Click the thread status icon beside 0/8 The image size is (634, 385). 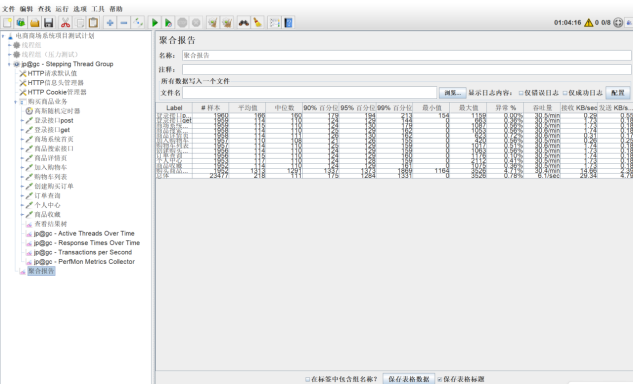coord(618,23)
